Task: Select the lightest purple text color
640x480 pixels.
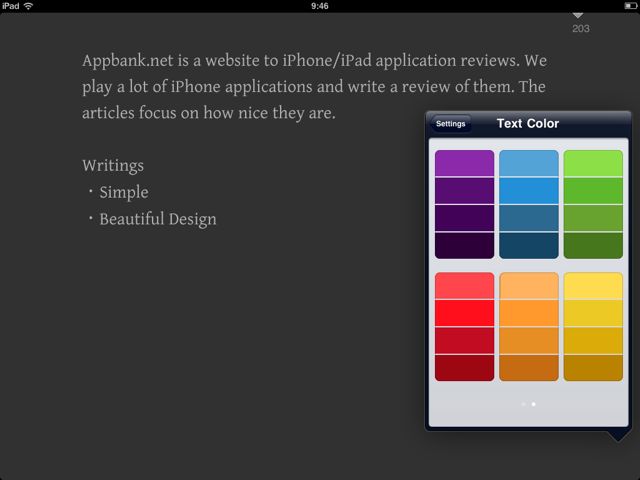Action: pos(464,163)
